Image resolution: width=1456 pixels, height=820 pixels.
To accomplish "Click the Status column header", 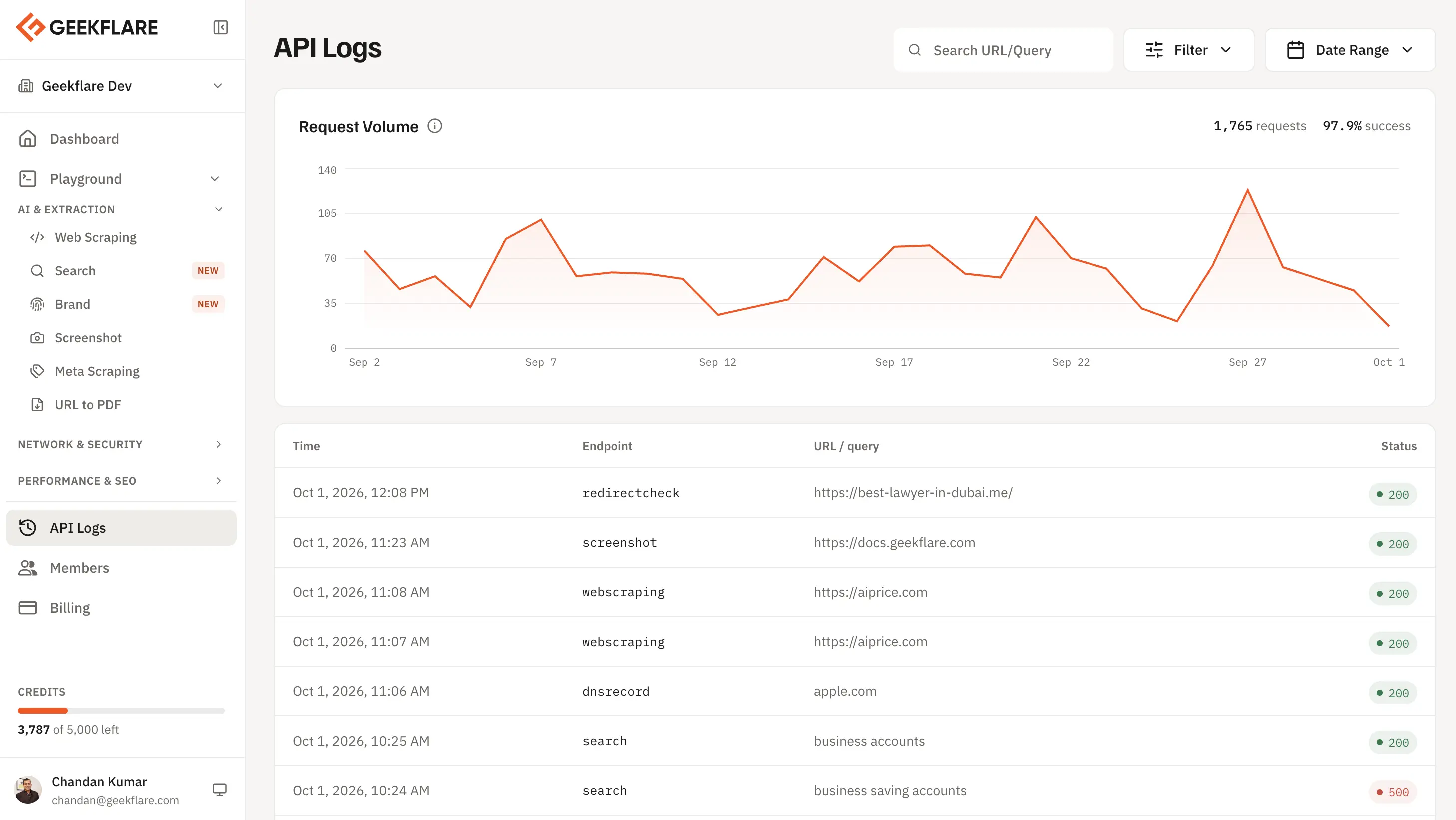I will (1399, 446).
